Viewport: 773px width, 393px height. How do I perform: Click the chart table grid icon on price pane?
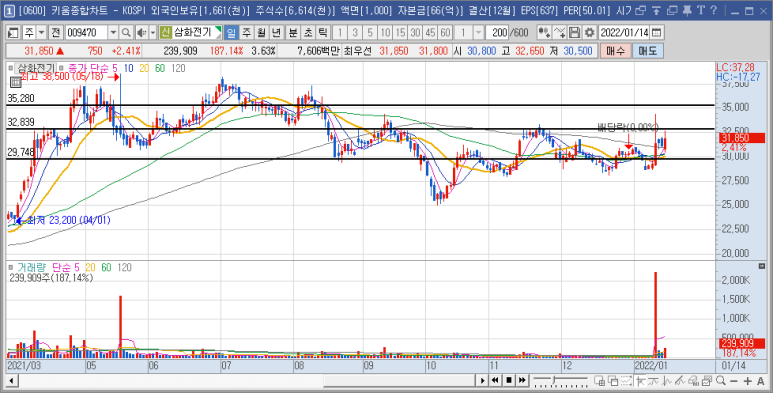point(15,82)
